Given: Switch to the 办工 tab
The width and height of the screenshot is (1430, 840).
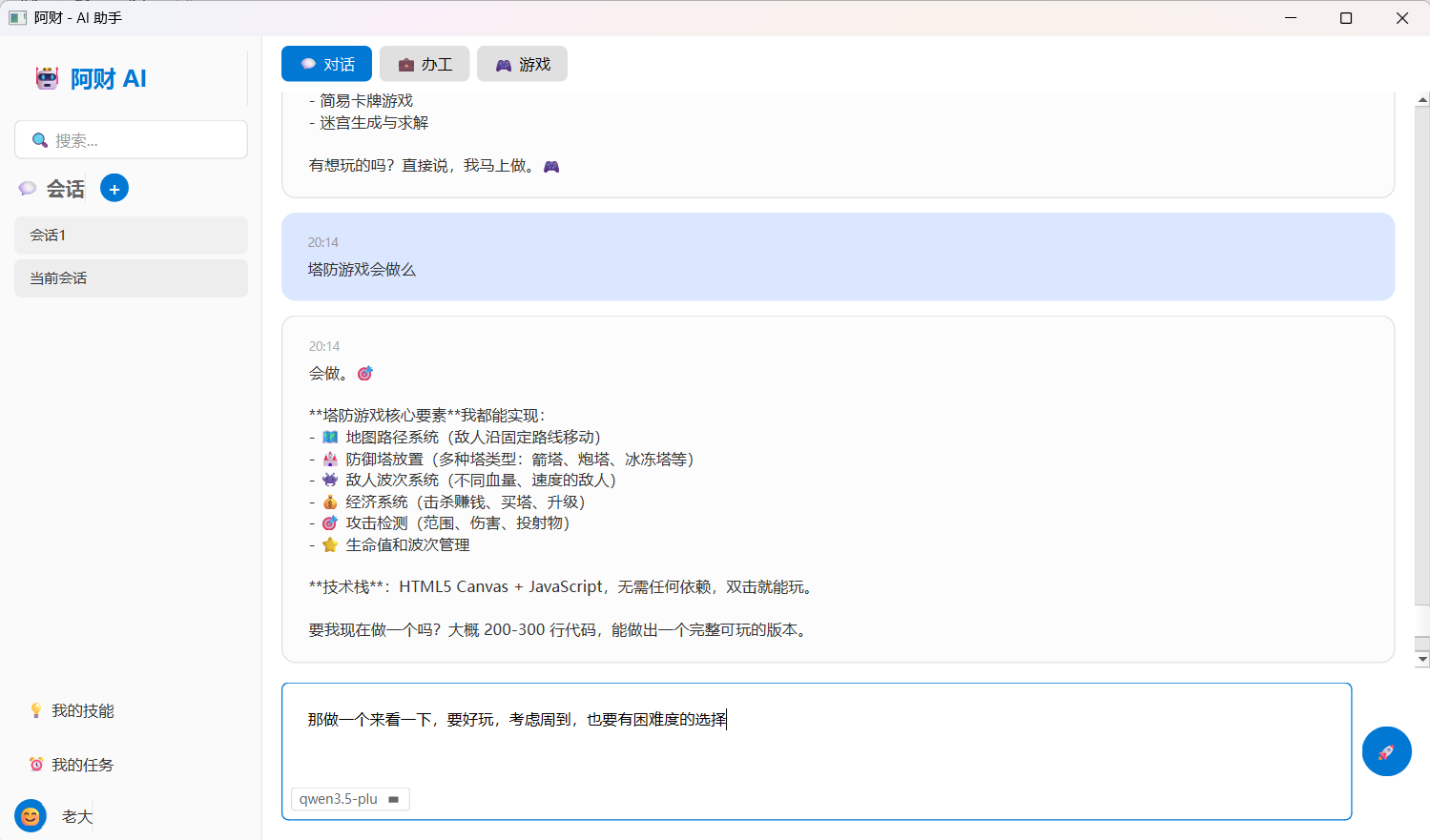Looking at the screenshot, I should click(x=425, y=63).
